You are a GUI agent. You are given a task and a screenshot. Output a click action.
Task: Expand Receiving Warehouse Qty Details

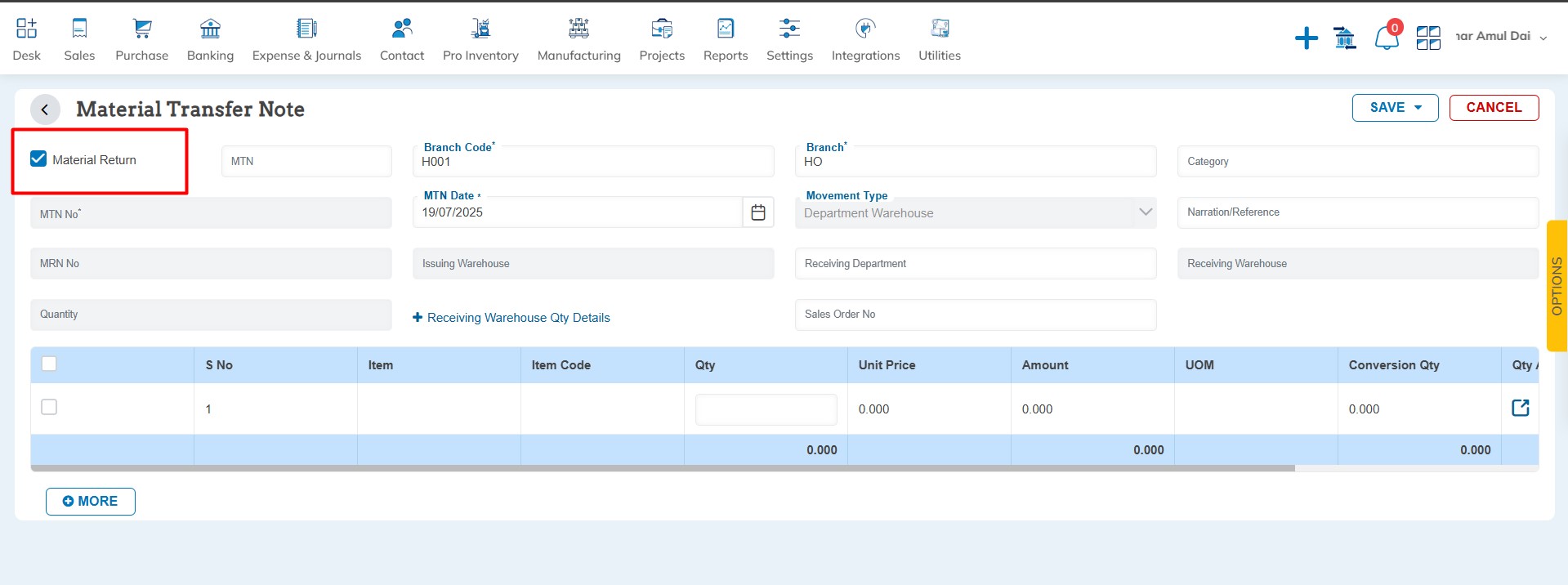point(511,318)
